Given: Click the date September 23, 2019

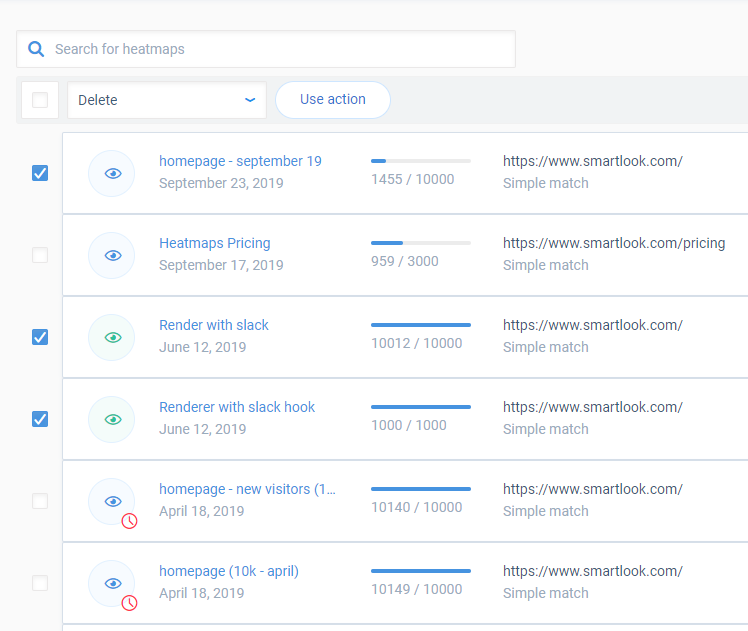Looking at the screenshot, I should pos(221,183).
